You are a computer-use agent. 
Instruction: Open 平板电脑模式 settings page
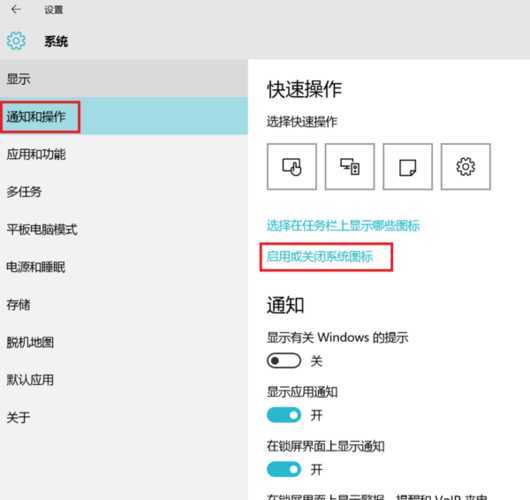click(x=124, y=230)
